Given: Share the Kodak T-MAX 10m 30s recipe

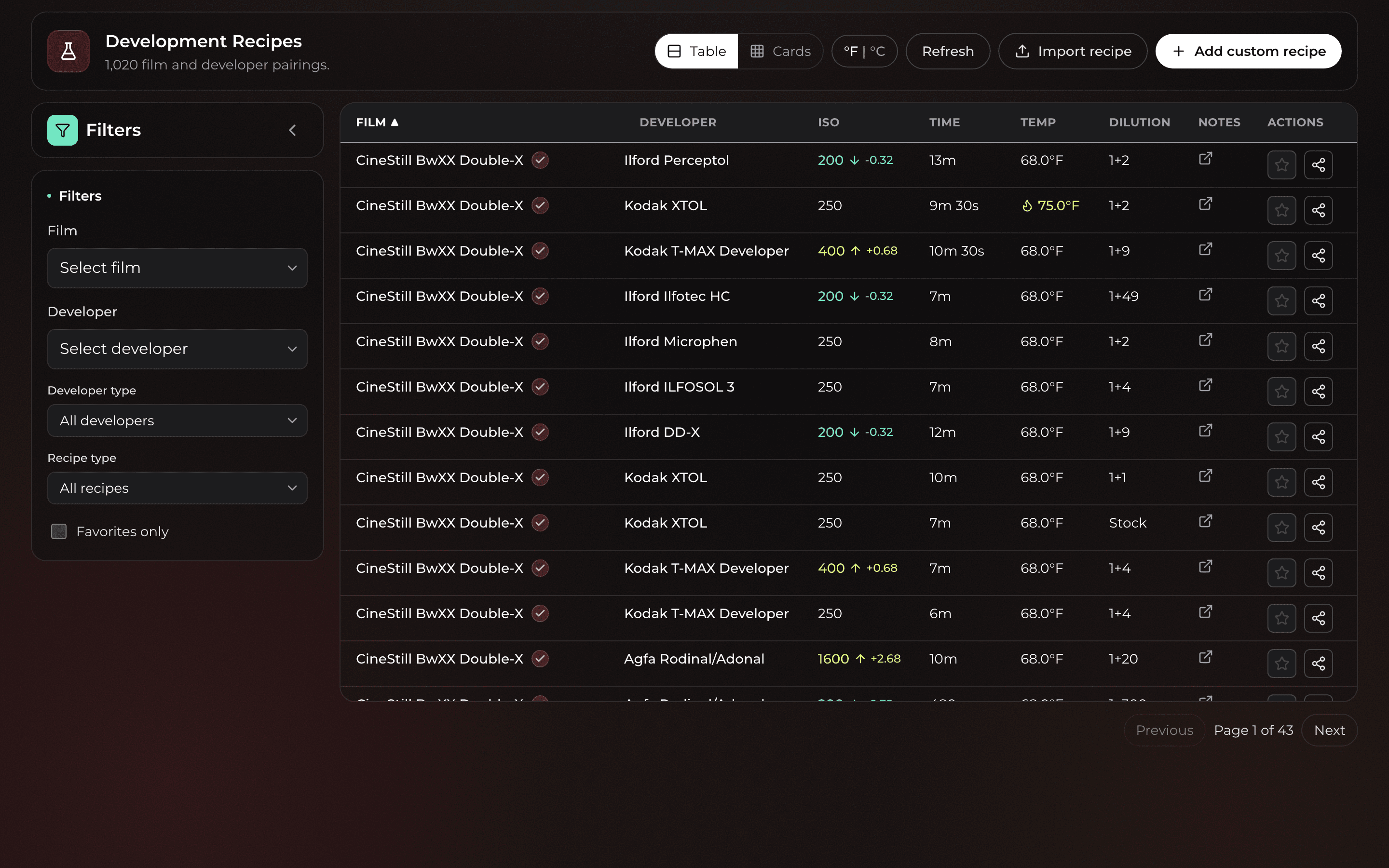Looking at the screenshot, I should (x=1319, y=256).
